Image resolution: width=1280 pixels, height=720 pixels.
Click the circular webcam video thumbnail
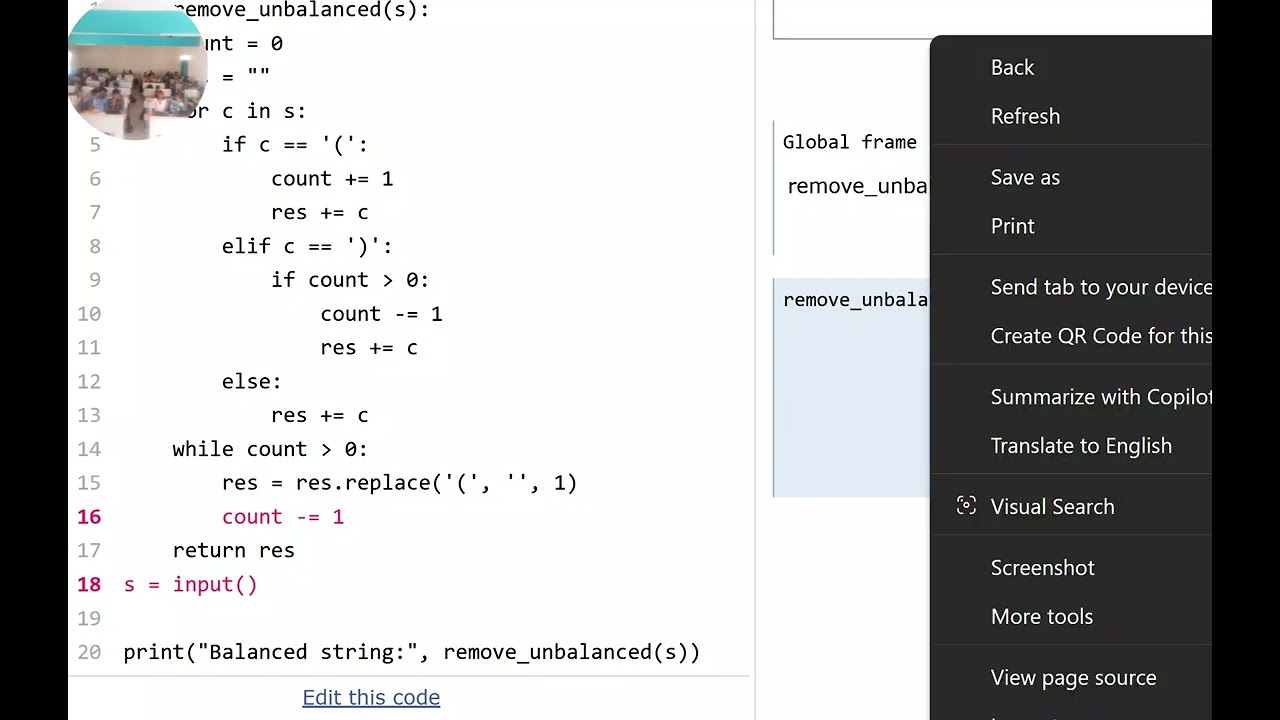137,70
